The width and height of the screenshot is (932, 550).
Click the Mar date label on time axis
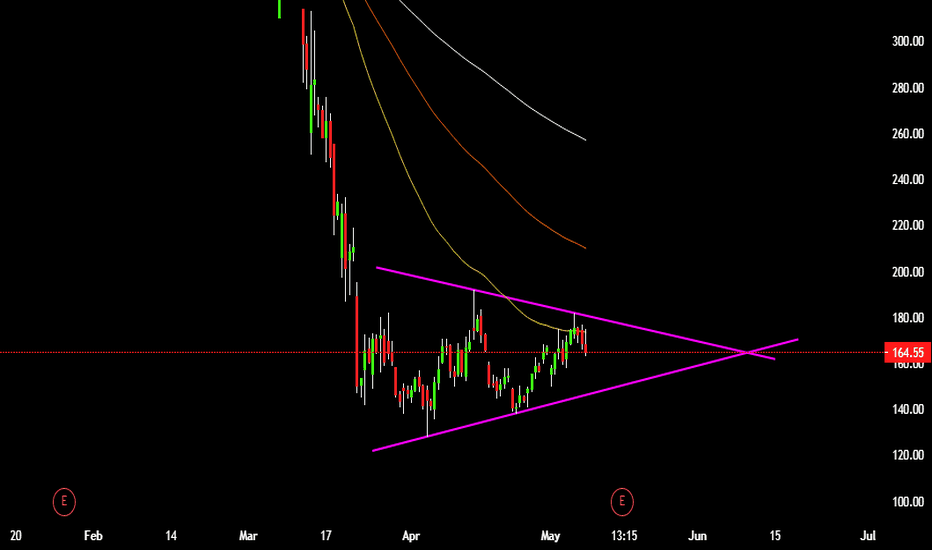[x=248, y=536]
